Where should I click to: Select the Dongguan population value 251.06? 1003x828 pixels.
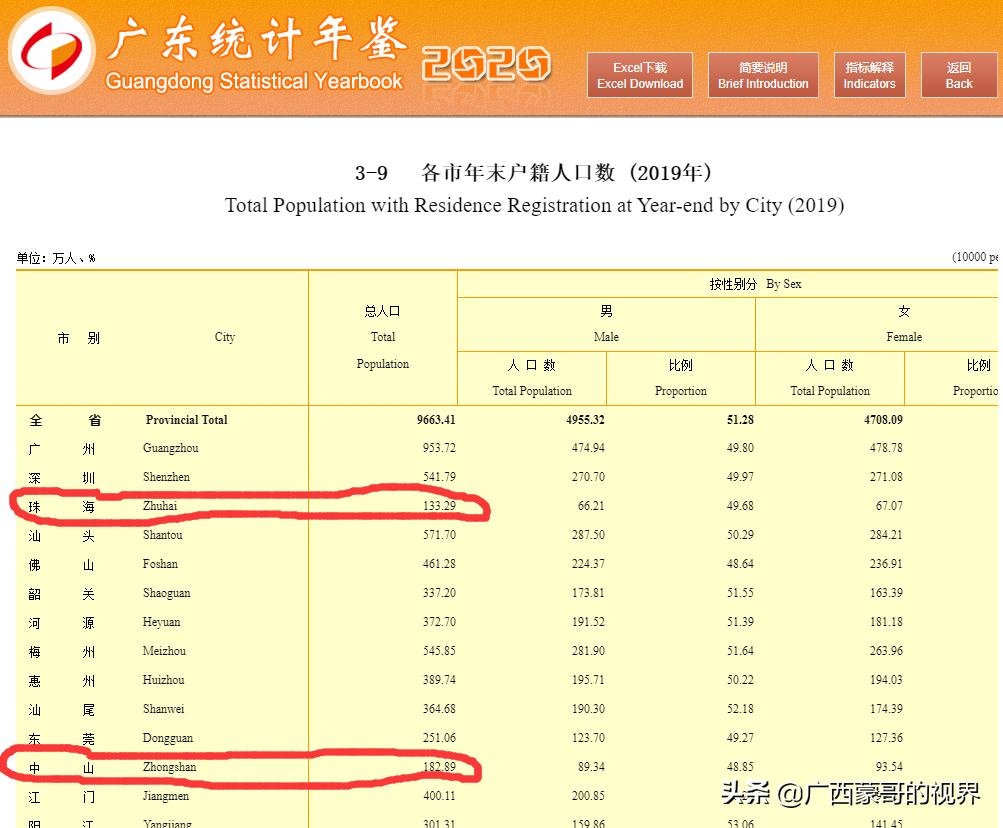(x=440, y=737)
